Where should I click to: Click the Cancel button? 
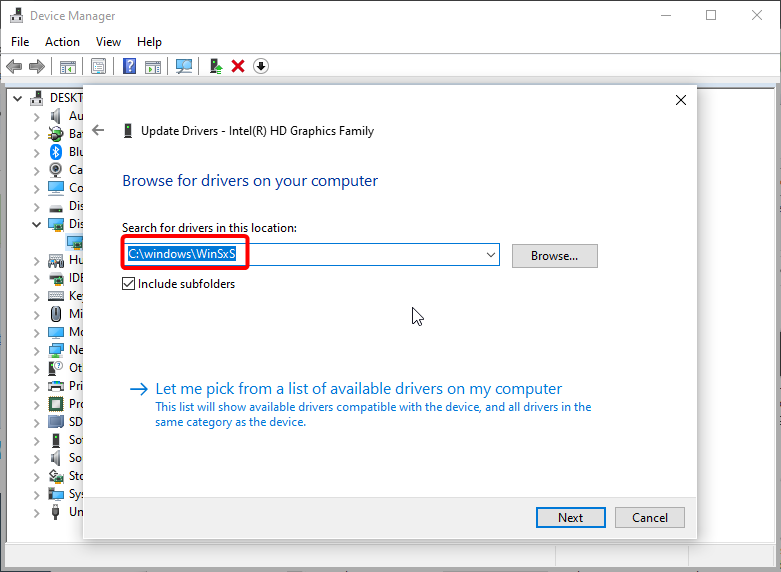coord(650,517)
